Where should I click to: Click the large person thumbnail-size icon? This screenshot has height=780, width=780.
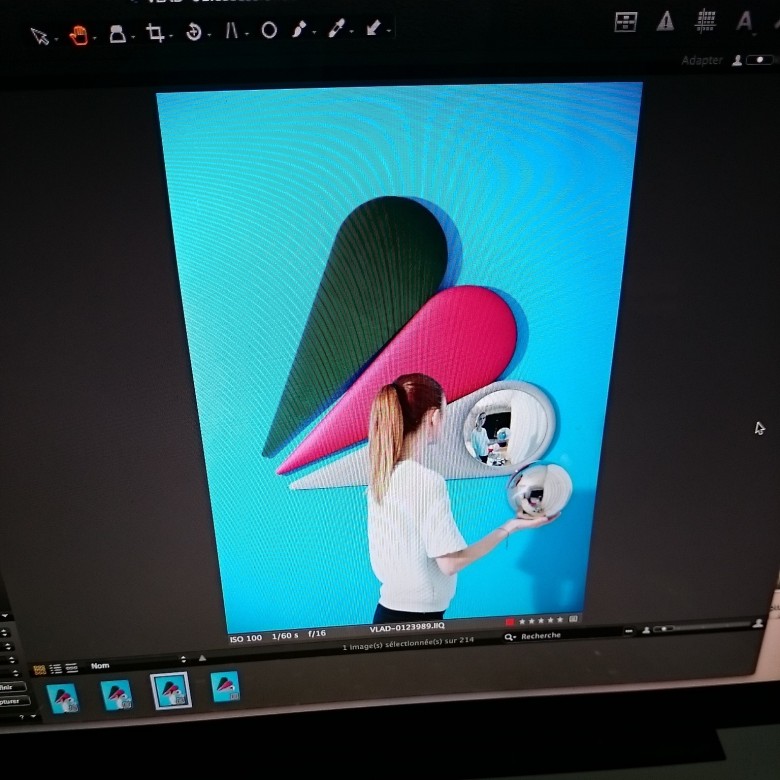[758, 624]
